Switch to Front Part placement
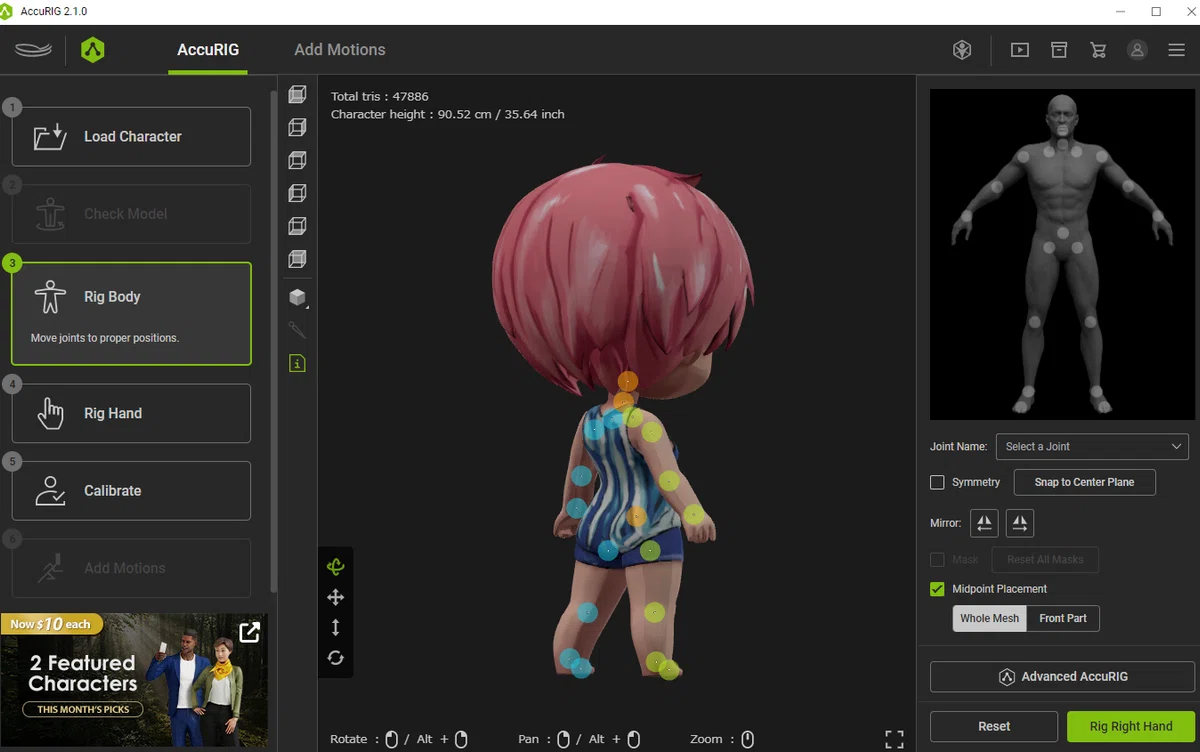Screen dimensions: 1200x752 1063,618
